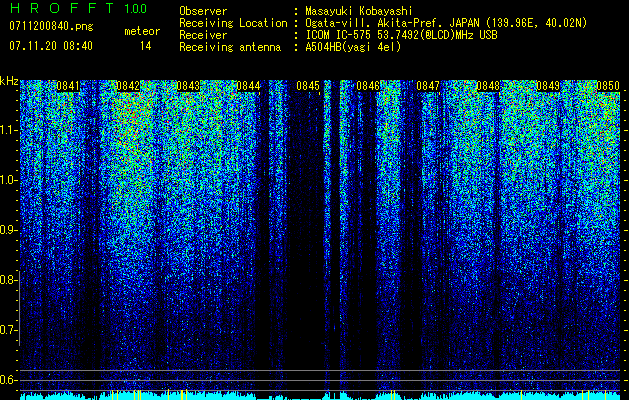Click the 0846 time marker
This screenshot has height=400, width=629.
(368, 86)
